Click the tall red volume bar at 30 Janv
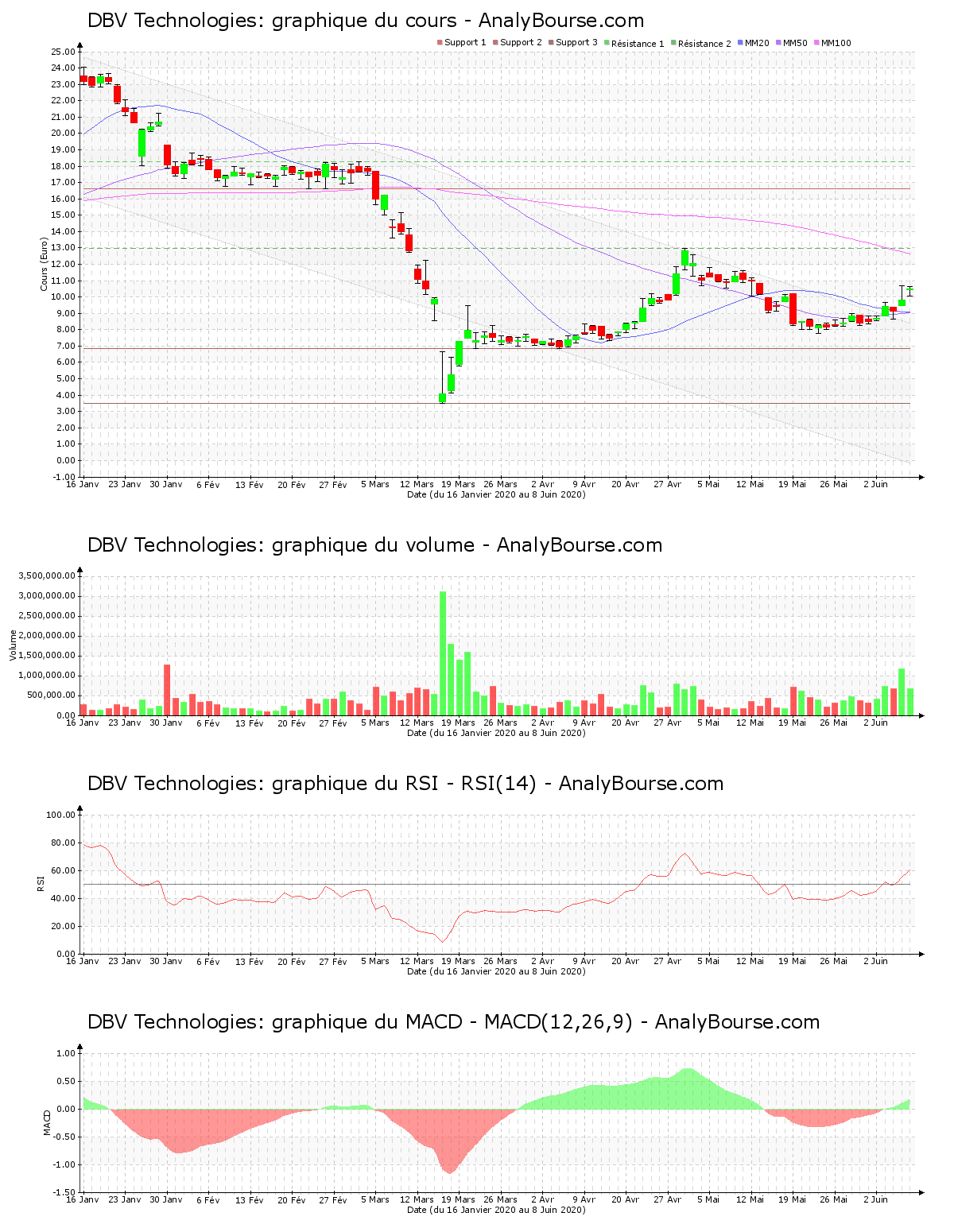Viewport: 954px width, 1232px height. point(167,690)
